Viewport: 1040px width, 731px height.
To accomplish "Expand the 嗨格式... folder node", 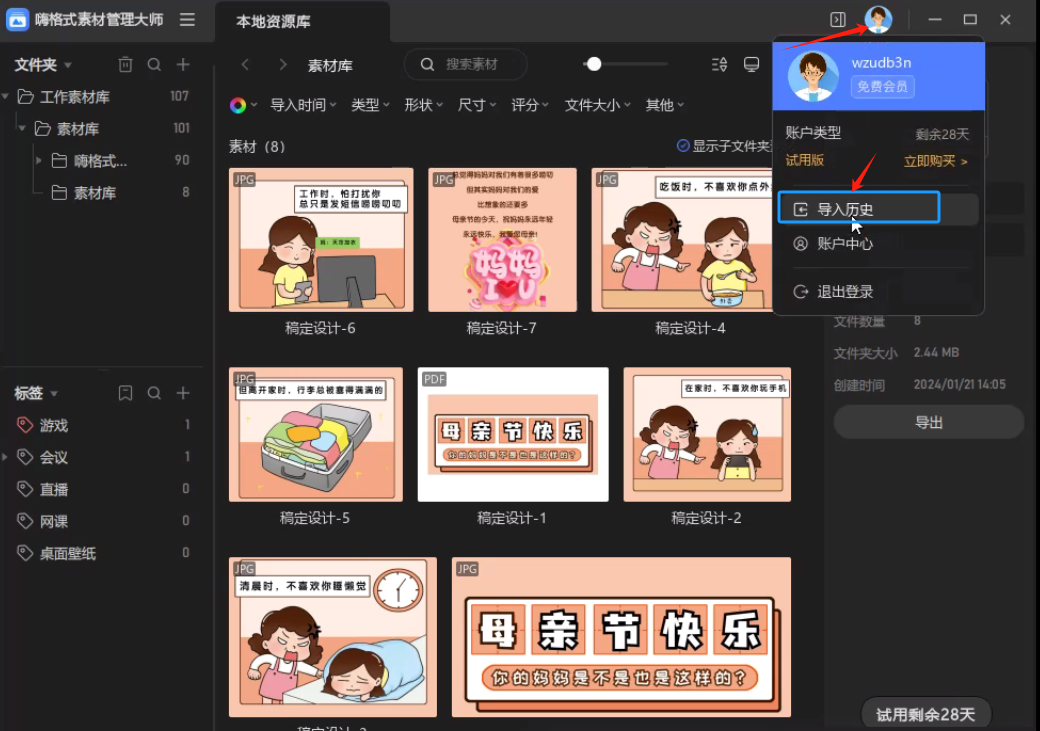I will click(38, 161).
